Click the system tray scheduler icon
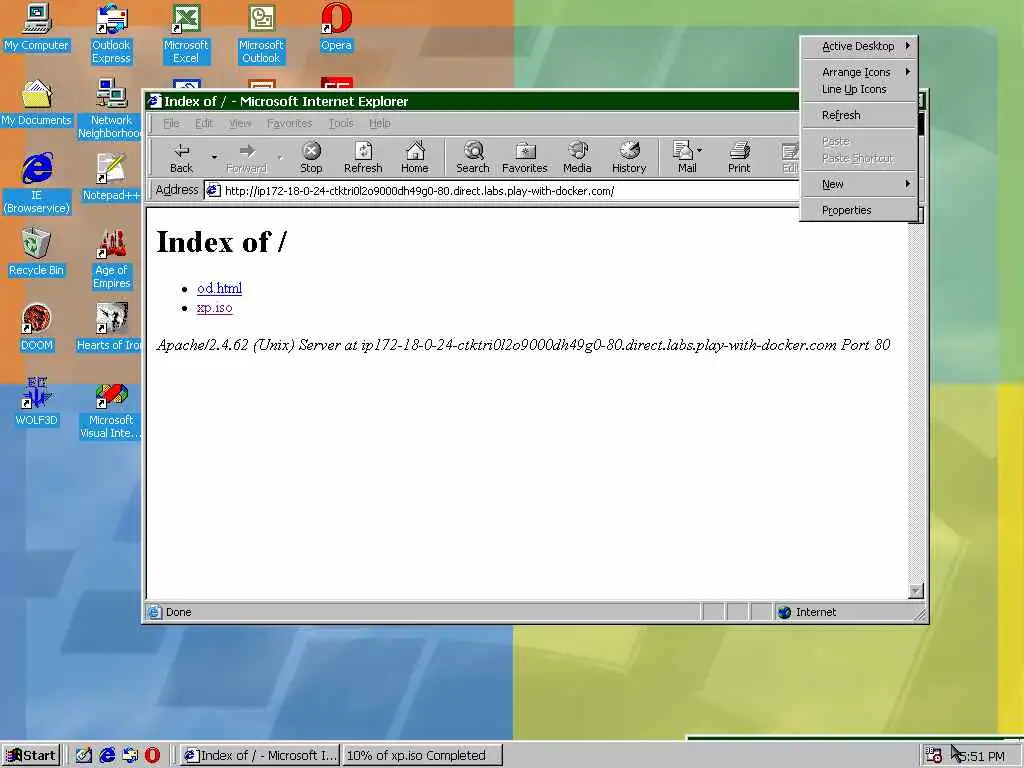This screenshot has width=1024, height=768. click(935, 756)
